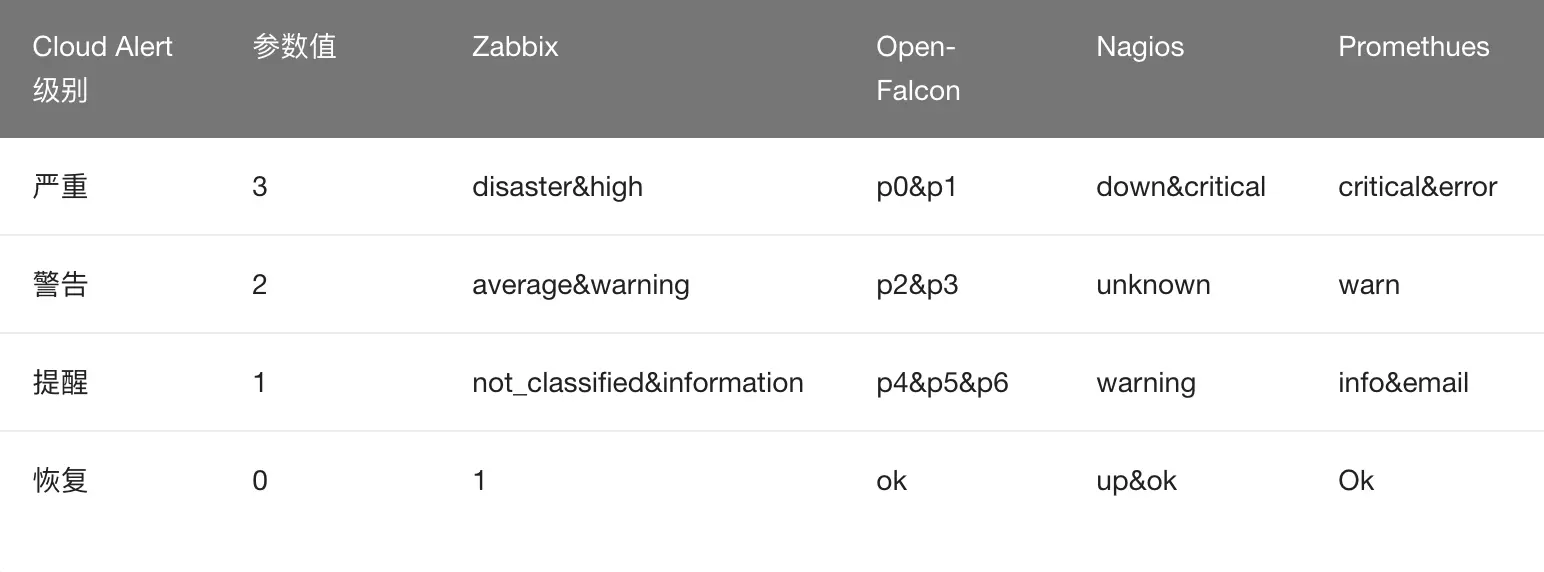The width and height of the screenshot is (1544, 572).
Task: Select the Zabbix column header
Action: [x=515, y=47]
